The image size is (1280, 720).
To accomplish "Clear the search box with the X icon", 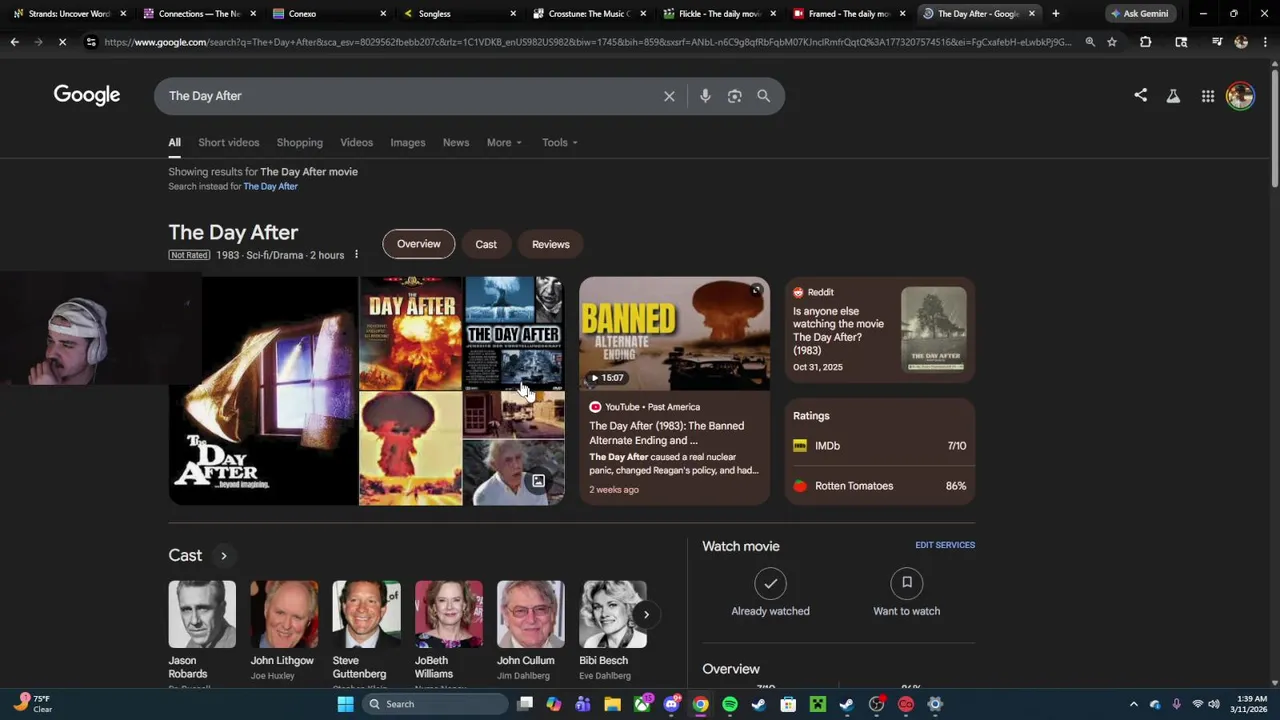I will point(669,96).
